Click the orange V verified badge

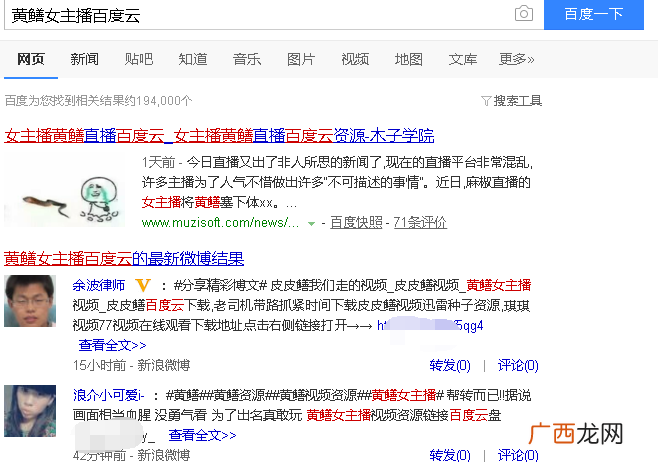(143, 285)
